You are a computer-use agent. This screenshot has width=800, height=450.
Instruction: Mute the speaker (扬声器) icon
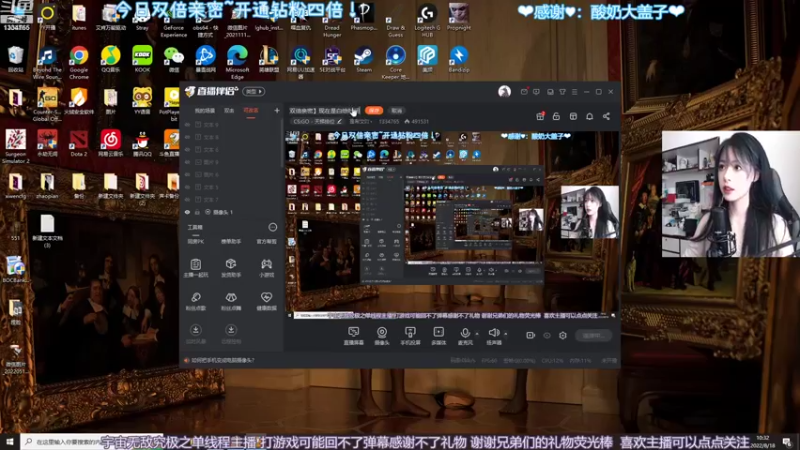(x=493, y=333)
